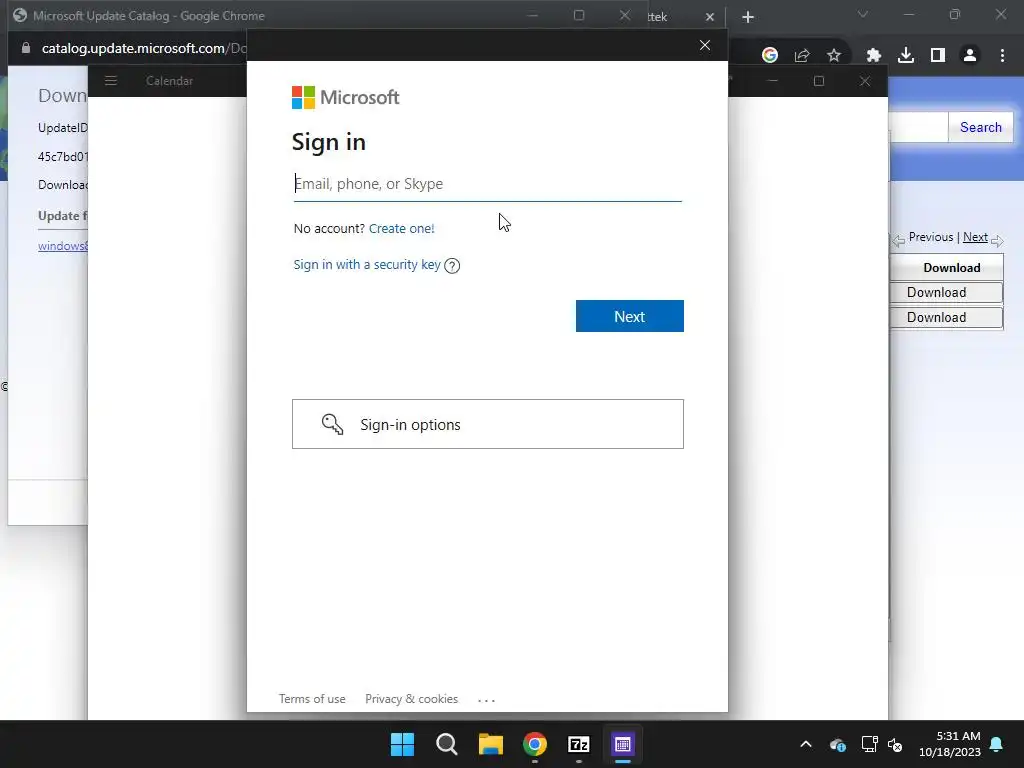Click the blue Next button
1024x768 pixels.
point(630,316)
